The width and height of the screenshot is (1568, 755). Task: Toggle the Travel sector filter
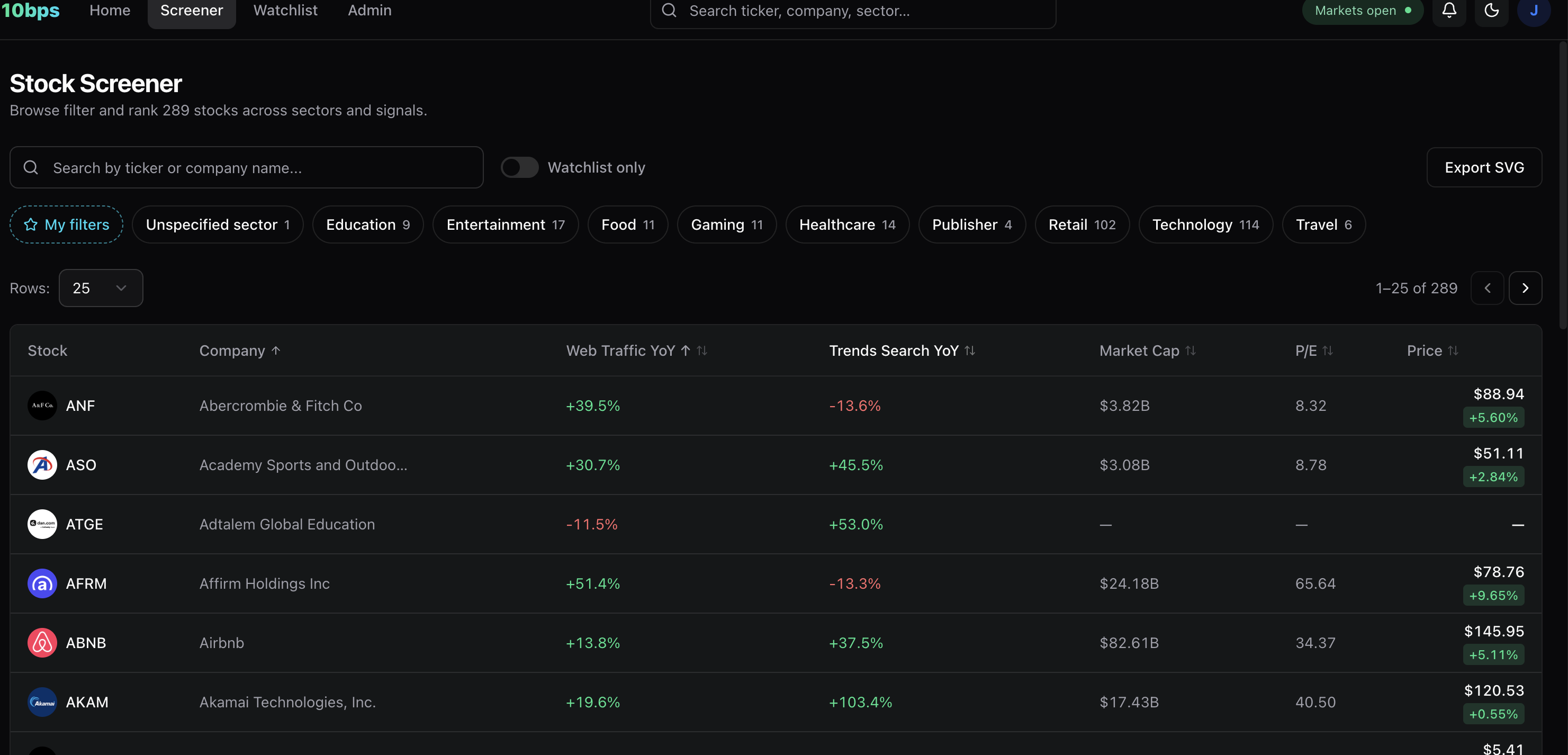tap(1323, 224)
